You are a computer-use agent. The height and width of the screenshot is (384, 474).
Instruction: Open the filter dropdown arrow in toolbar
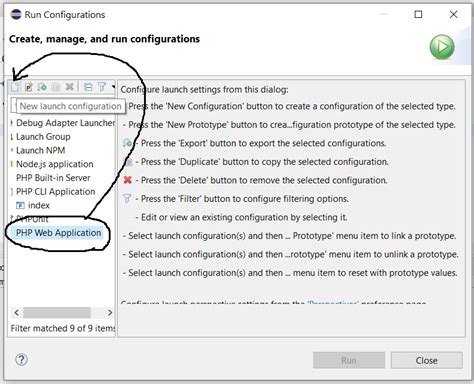pos(113,87)
